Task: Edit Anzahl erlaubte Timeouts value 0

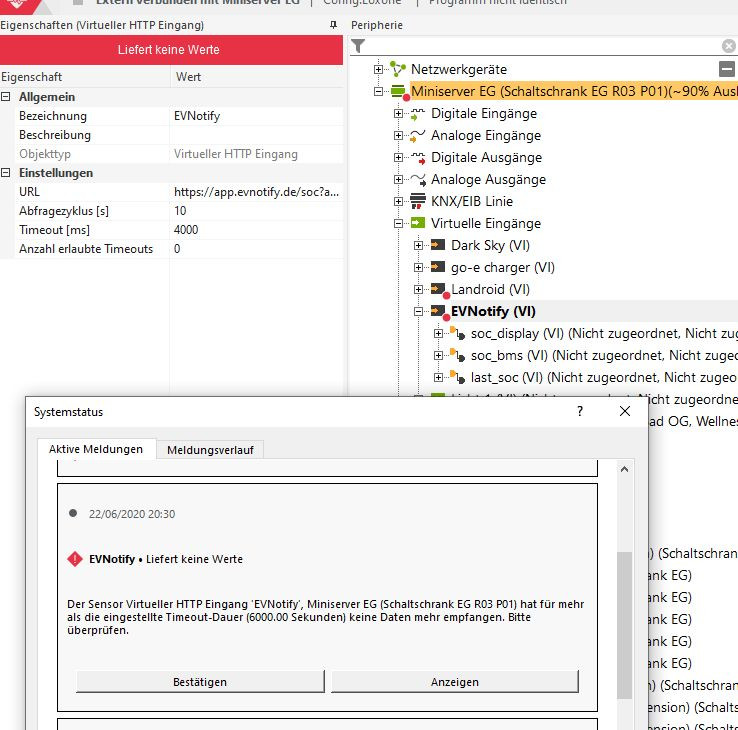Action: coord(257,249)
